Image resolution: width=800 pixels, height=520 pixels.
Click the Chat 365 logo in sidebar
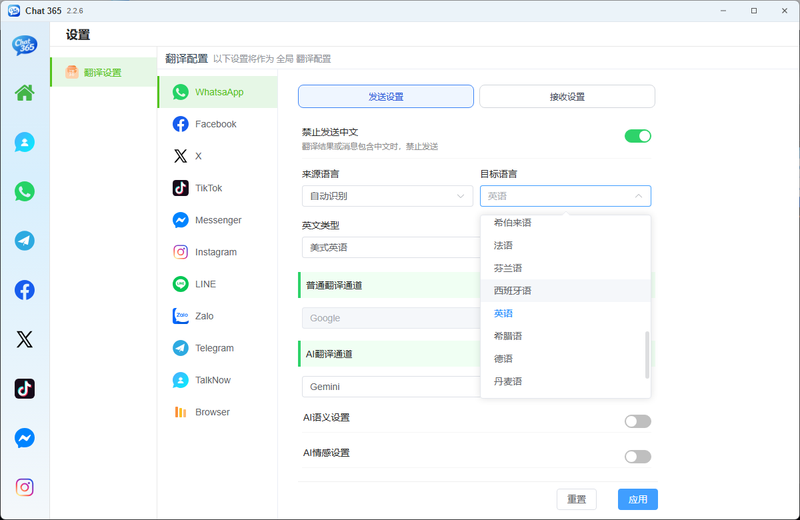pos(24,45)
